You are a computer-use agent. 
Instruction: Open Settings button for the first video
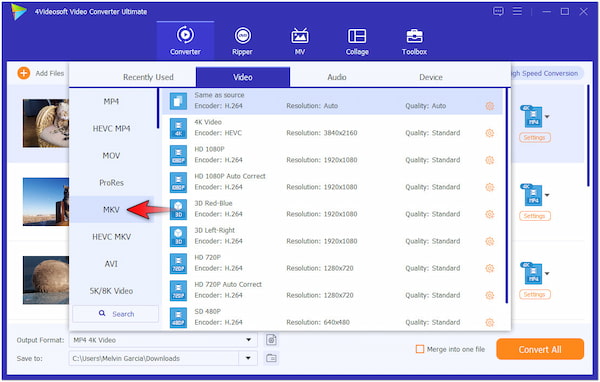[535, 137]
